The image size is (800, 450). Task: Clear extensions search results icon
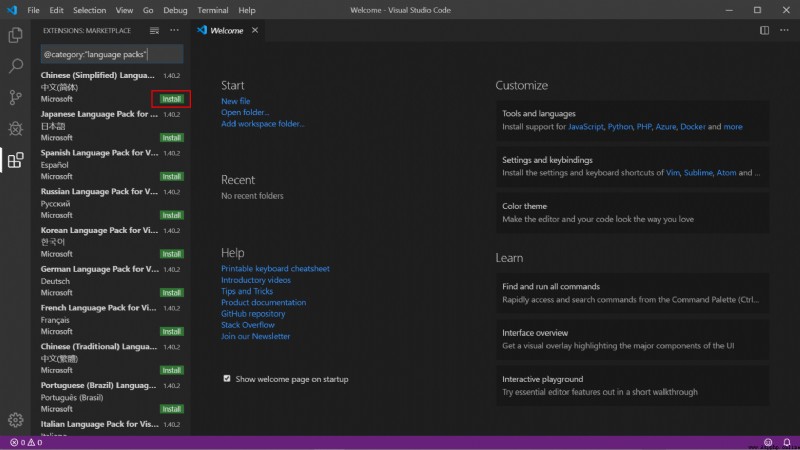[154, 31]
